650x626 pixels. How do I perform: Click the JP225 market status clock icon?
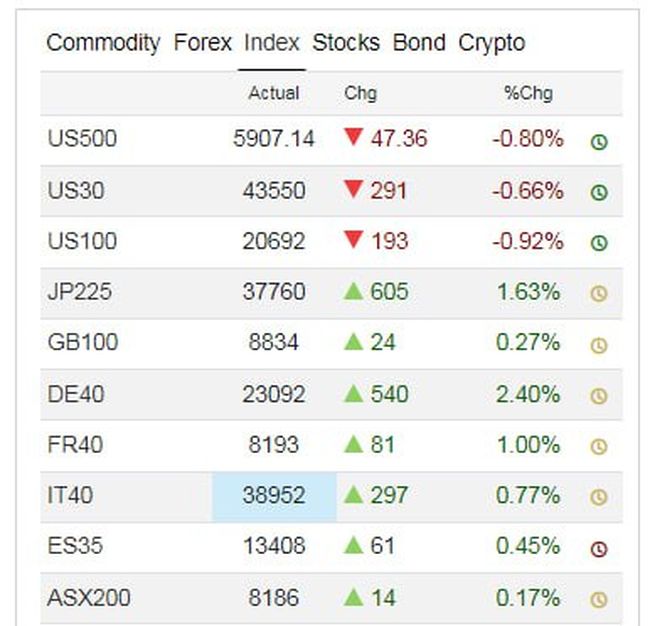tap(599, 294)
